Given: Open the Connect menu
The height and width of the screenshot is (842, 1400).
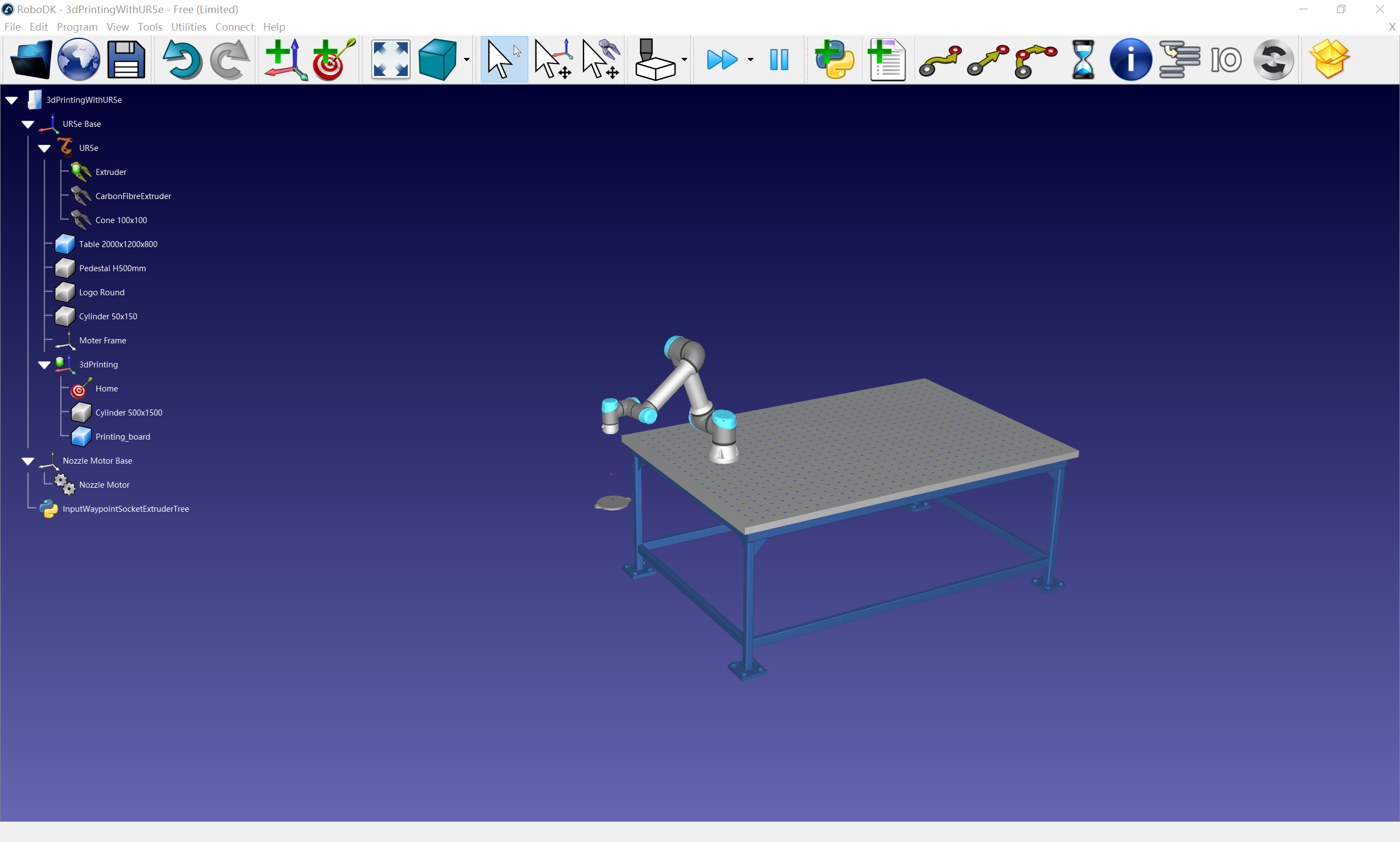Looking at the screenshot, I should (x=235, y=27).
